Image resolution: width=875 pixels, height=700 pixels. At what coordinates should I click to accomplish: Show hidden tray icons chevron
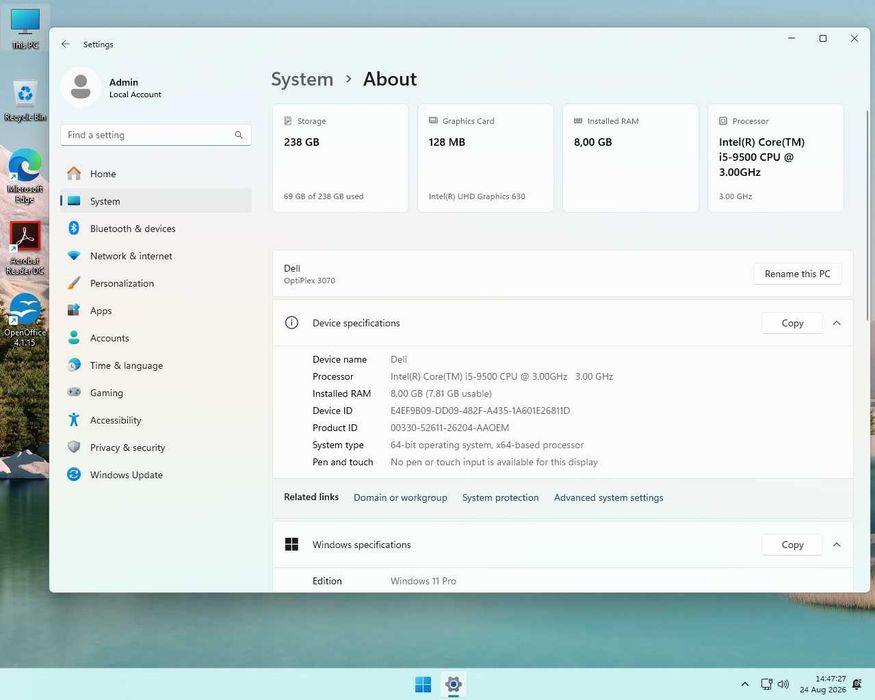tap(744, 684)
